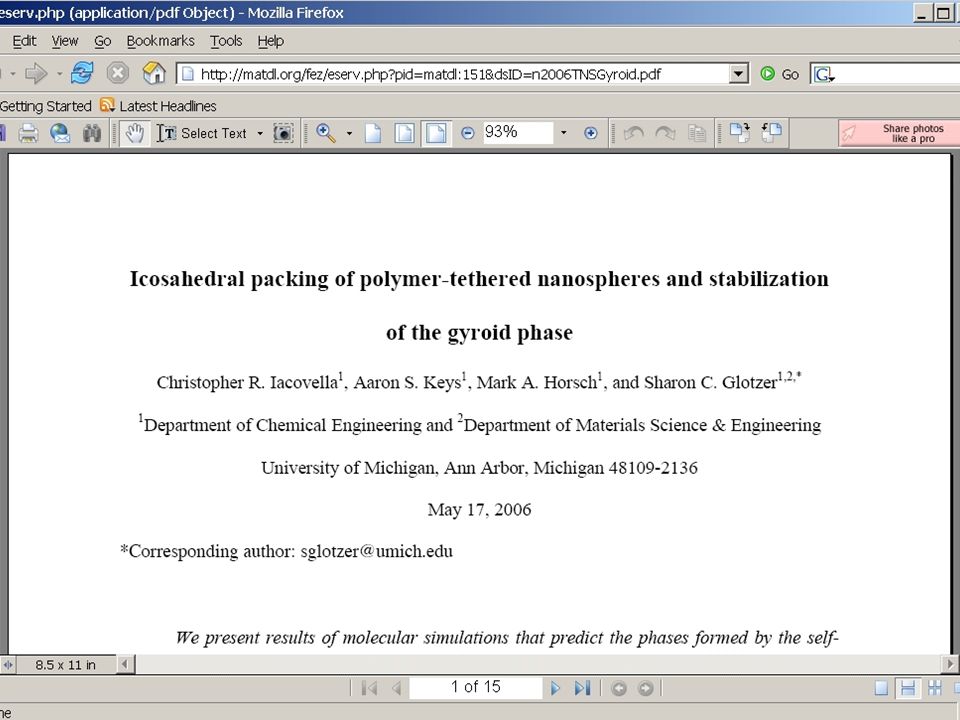Go to the Home page

tap(154, 73)
